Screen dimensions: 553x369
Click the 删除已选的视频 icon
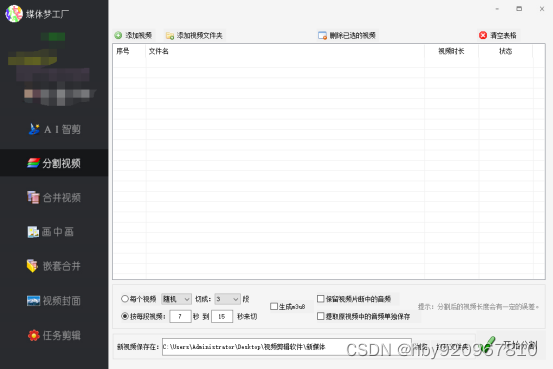point(322,36)
